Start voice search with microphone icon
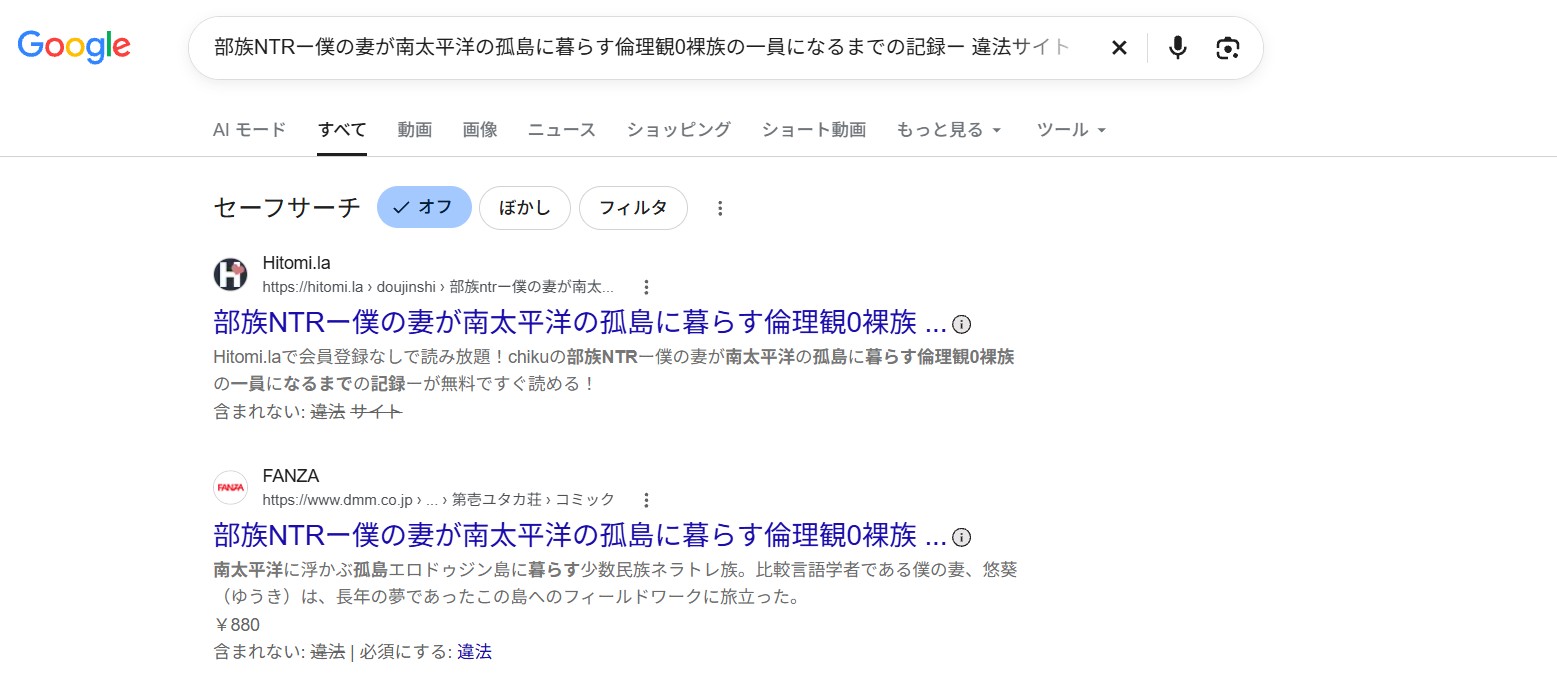 pos(1178,47)
